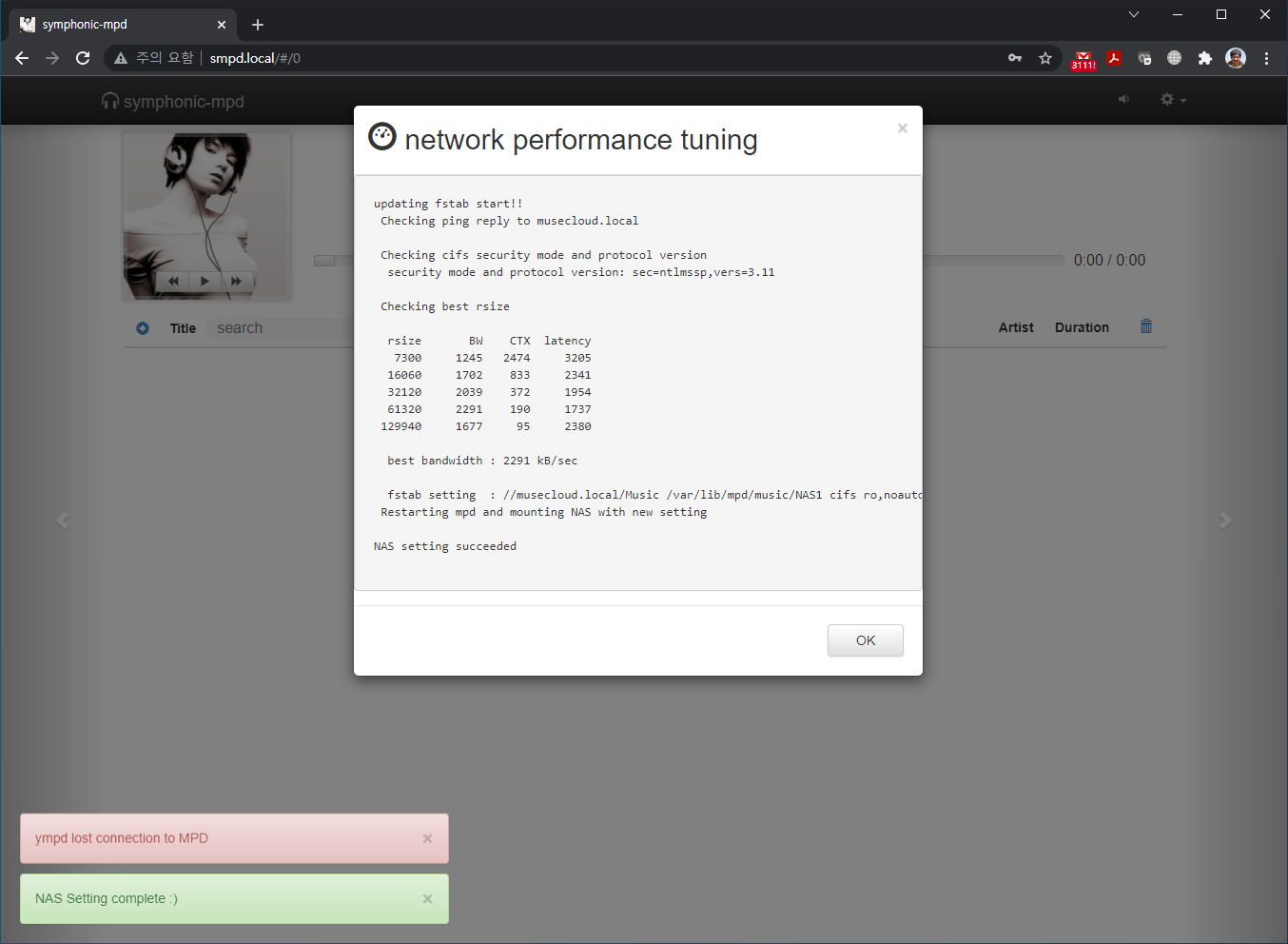Click the browser back button
The height and width of the screenshot is (944, 1288).
tap(22, 58)
